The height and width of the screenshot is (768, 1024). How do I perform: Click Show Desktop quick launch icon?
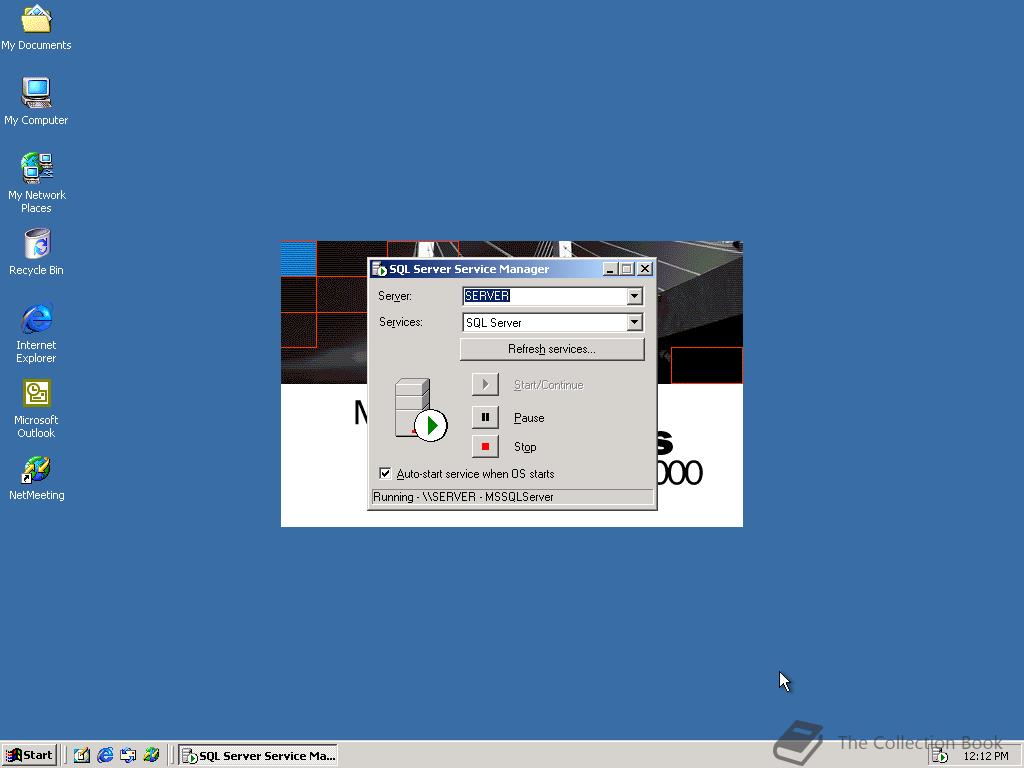[82, 756]
